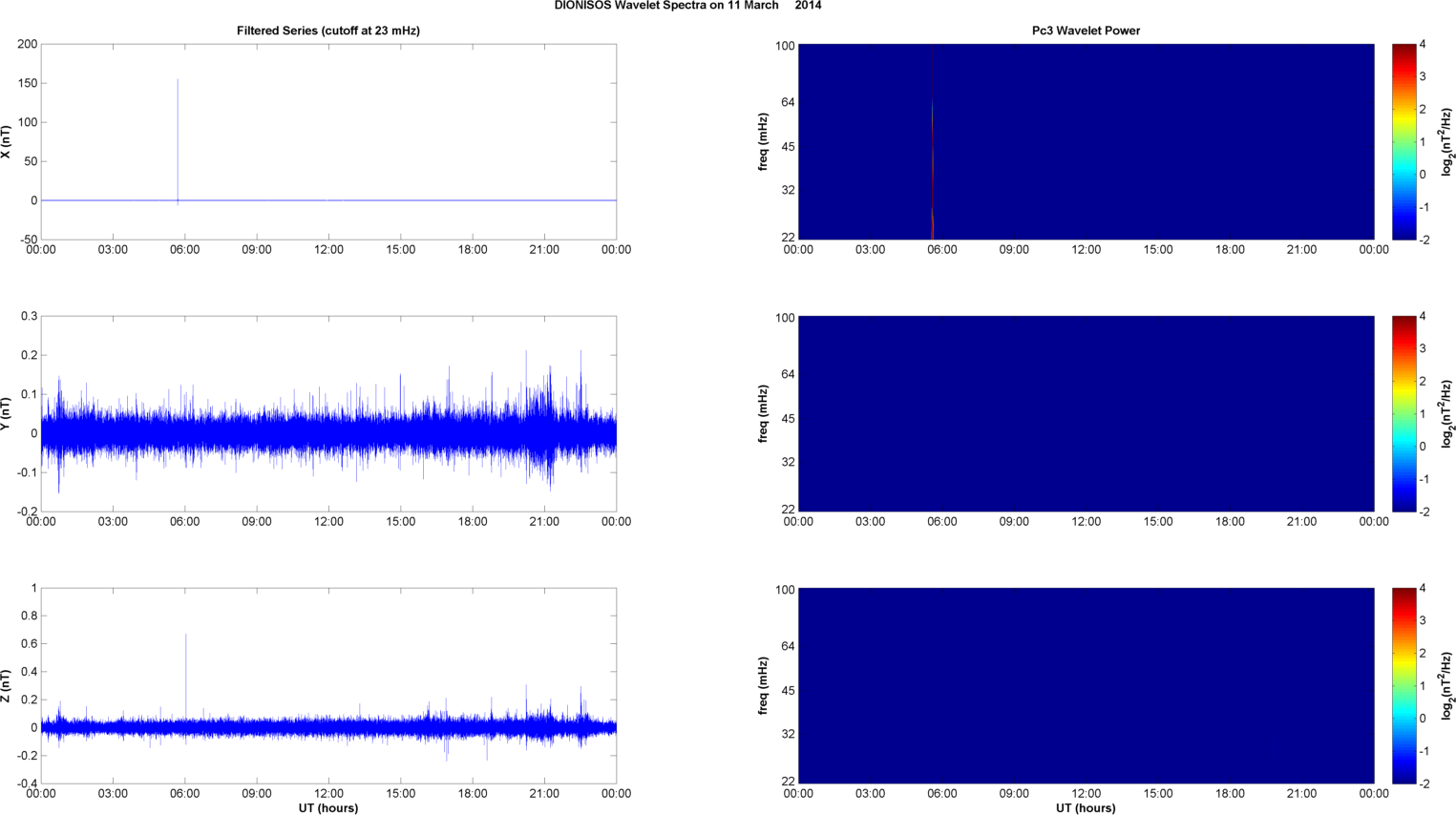Screen dimensions: 1456x815
Task: Click the -50 tick on X plot
Action: tap(28, 240)
